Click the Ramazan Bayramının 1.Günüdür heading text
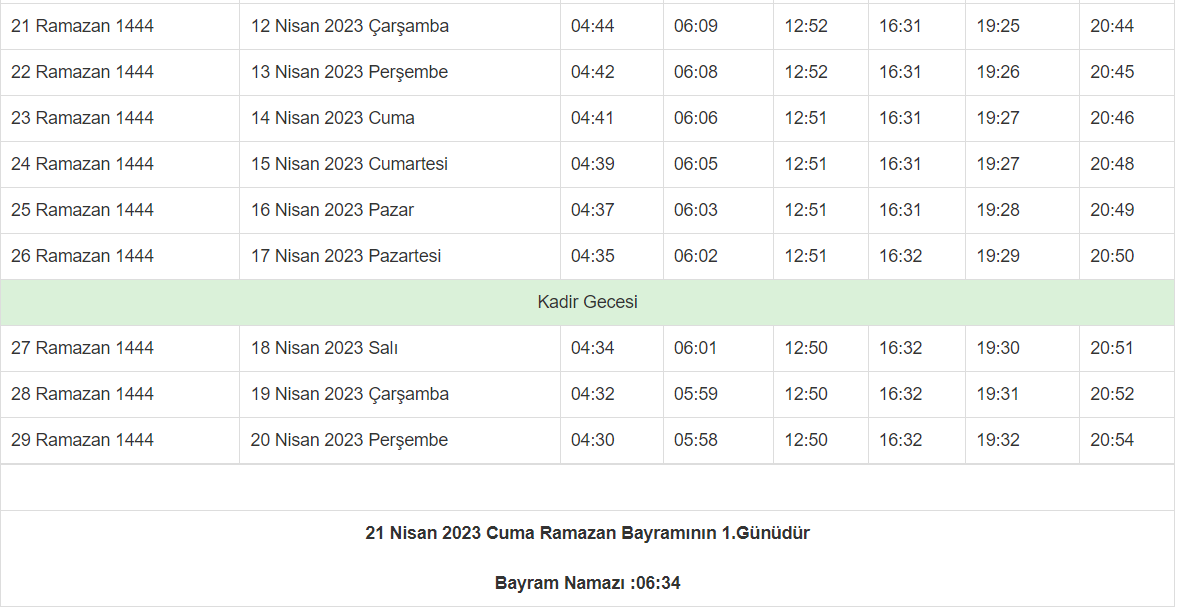This screenshot has height=609, width=1177. tap(587, 533)
